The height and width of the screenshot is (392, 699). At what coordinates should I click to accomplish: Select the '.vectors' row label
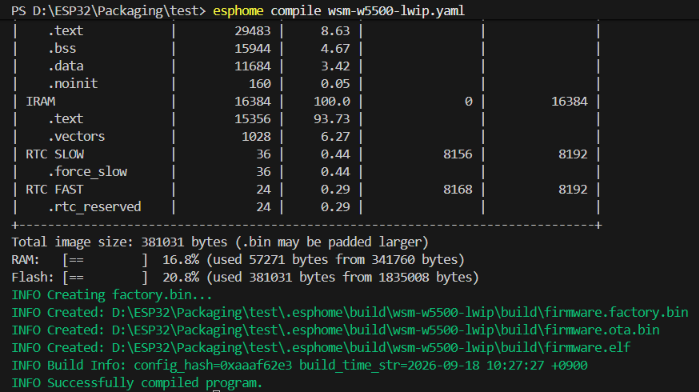(76, 136)
